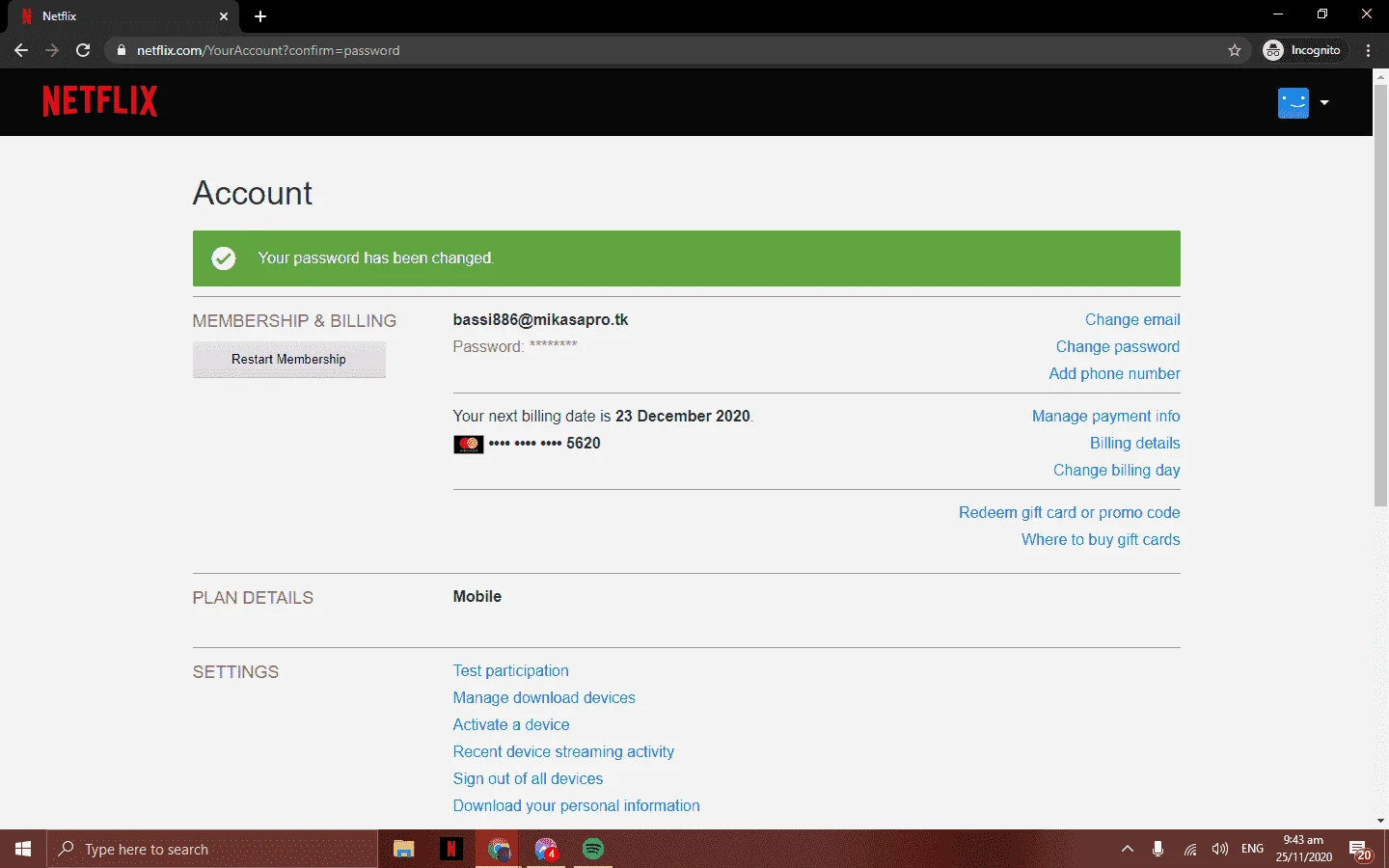Open Test participation setting

[x=510, y=670]
